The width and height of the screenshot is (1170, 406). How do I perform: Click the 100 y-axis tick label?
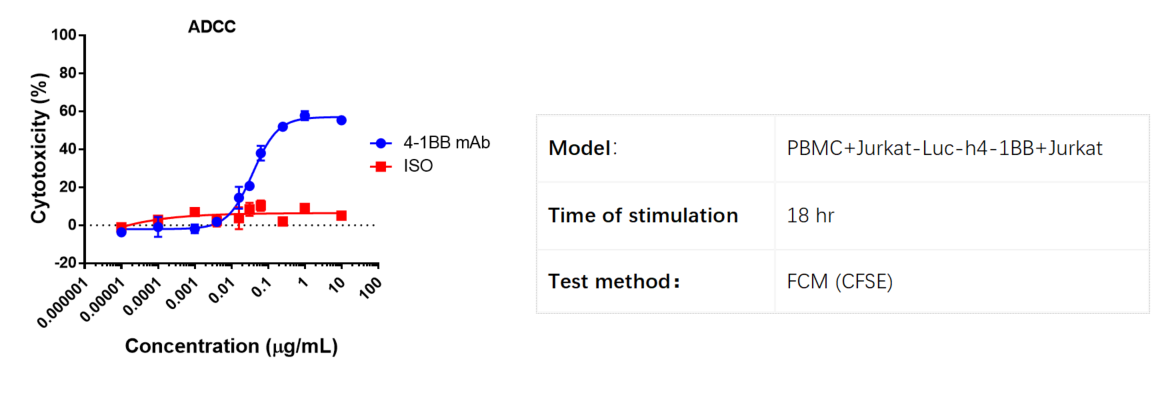tap(65, 35)
